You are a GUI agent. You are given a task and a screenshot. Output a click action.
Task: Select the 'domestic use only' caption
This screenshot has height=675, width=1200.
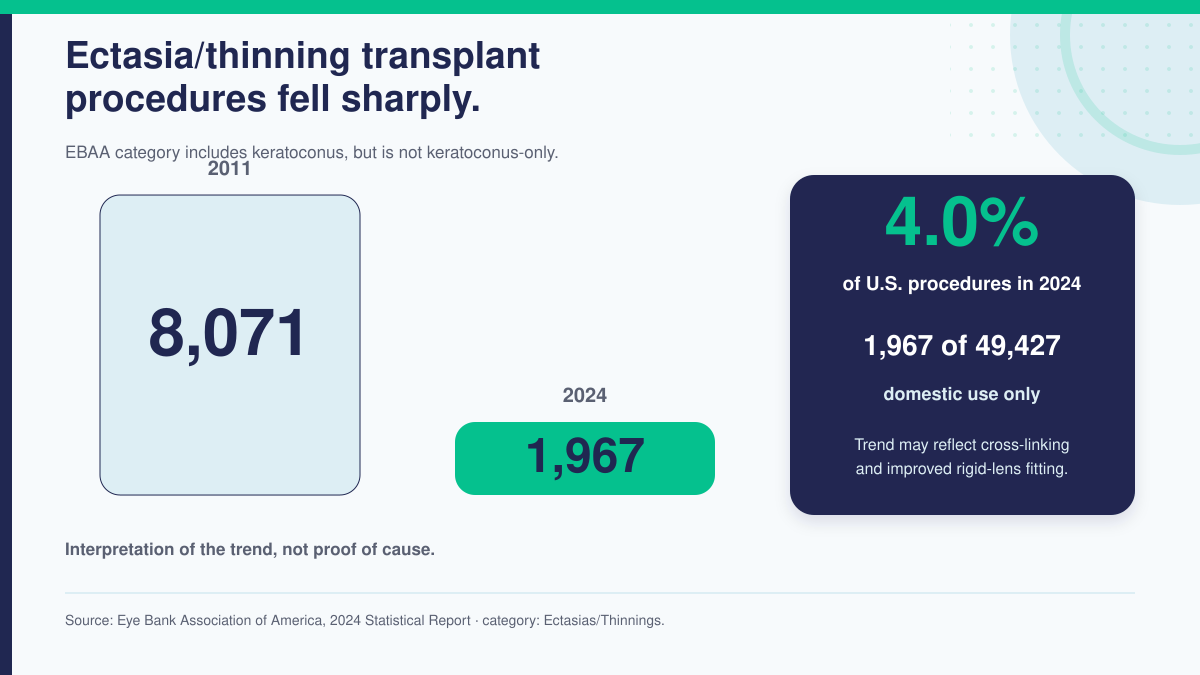pyautogui.click(x=962, y=394)
